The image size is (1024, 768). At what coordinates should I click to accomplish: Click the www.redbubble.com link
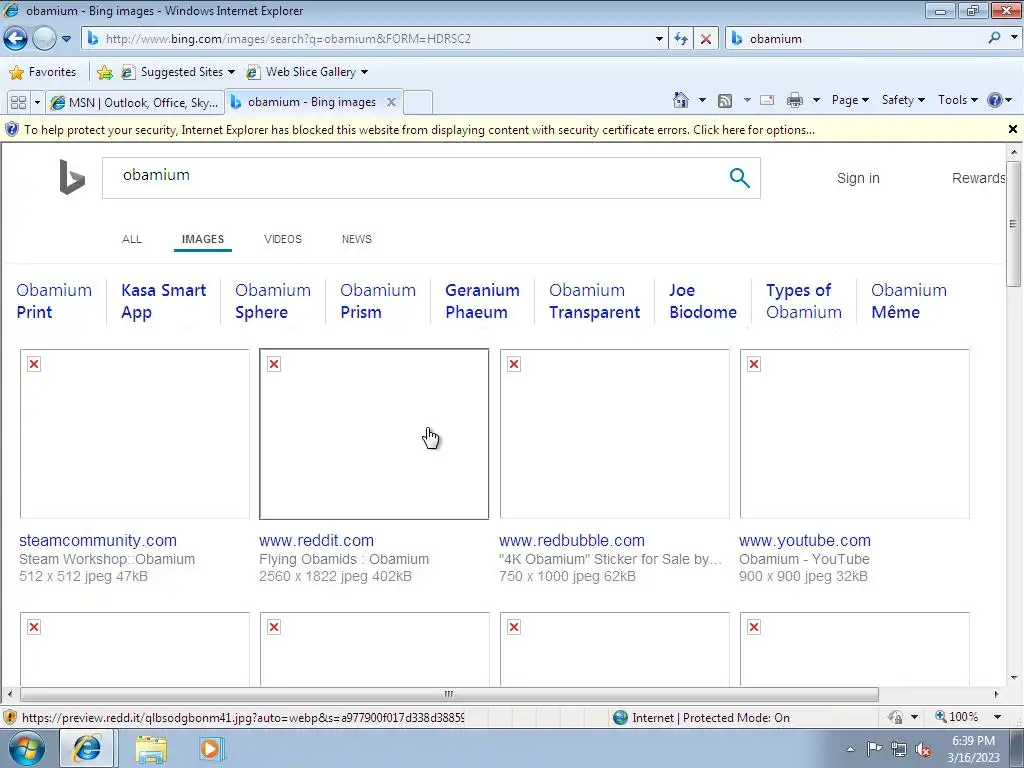571,541
